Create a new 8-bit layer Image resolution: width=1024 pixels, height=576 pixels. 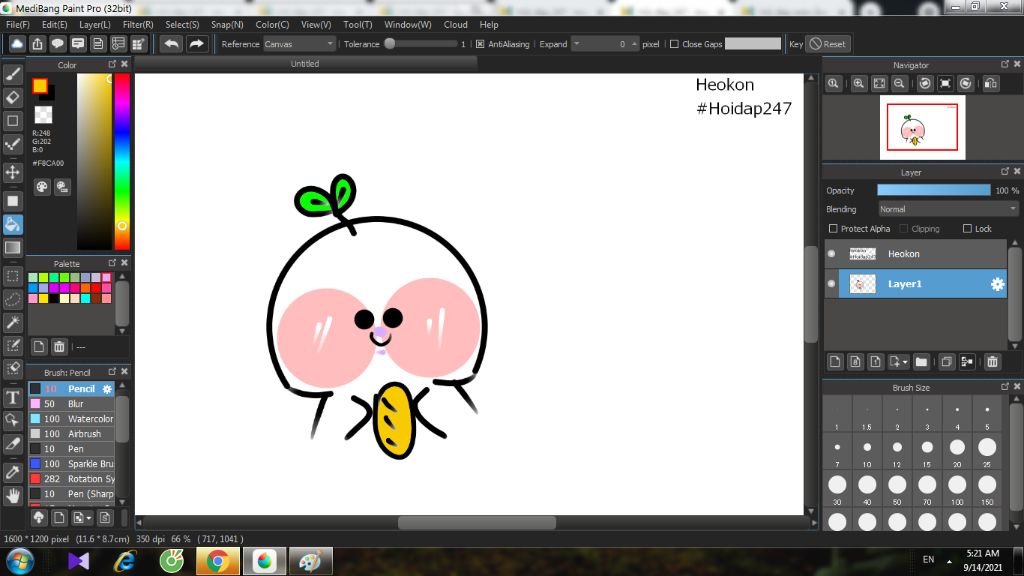coord(855,362)
